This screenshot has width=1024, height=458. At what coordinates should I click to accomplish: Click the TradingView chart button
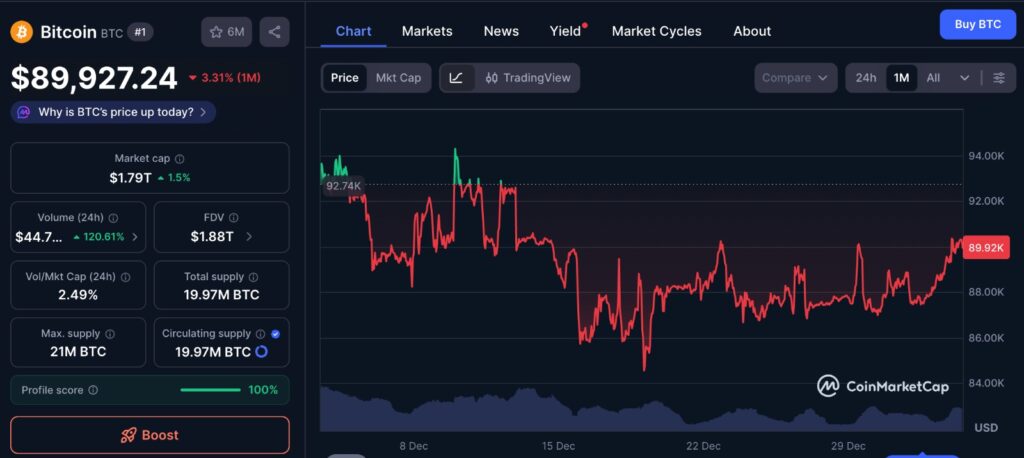tap(528, 78)
